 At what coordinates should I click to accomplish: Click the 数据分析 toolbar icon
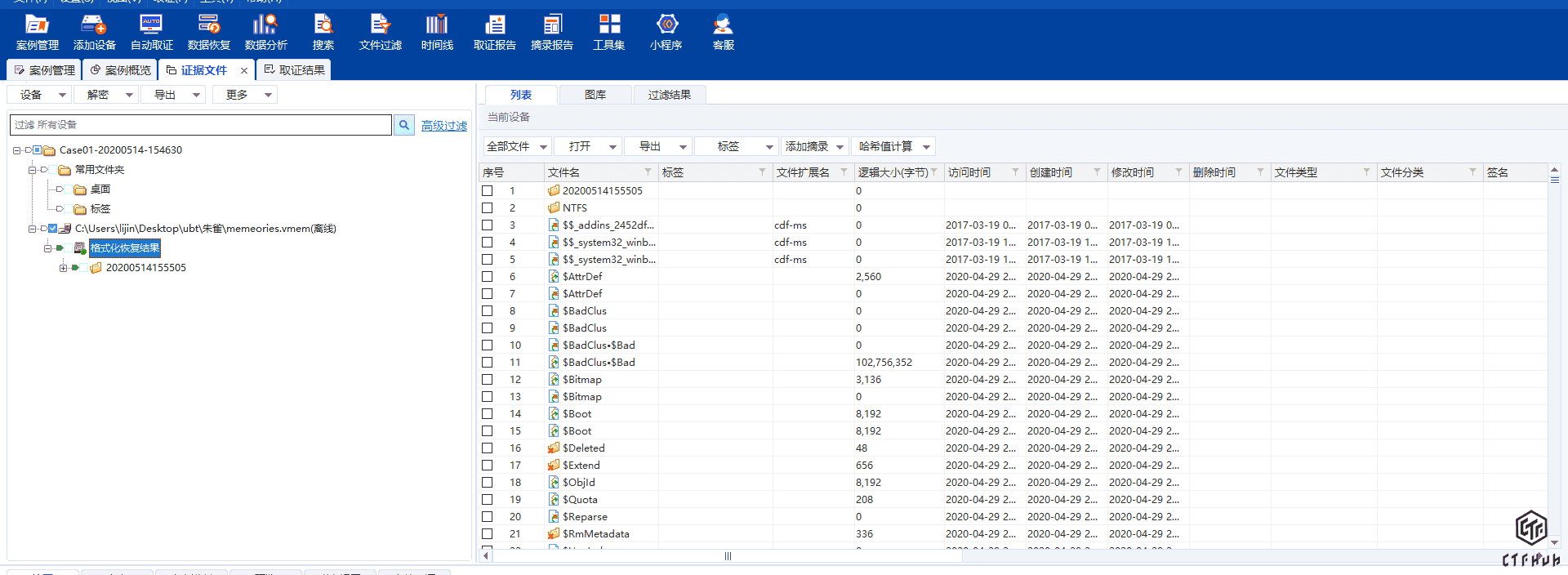[265, 32]
